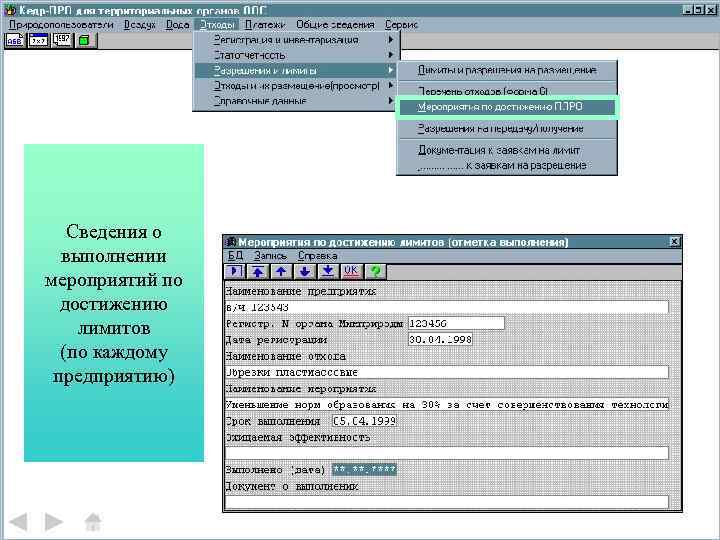The image size is (720, 540).
Task: Click the home slide icon
Action: coord(93,522)
